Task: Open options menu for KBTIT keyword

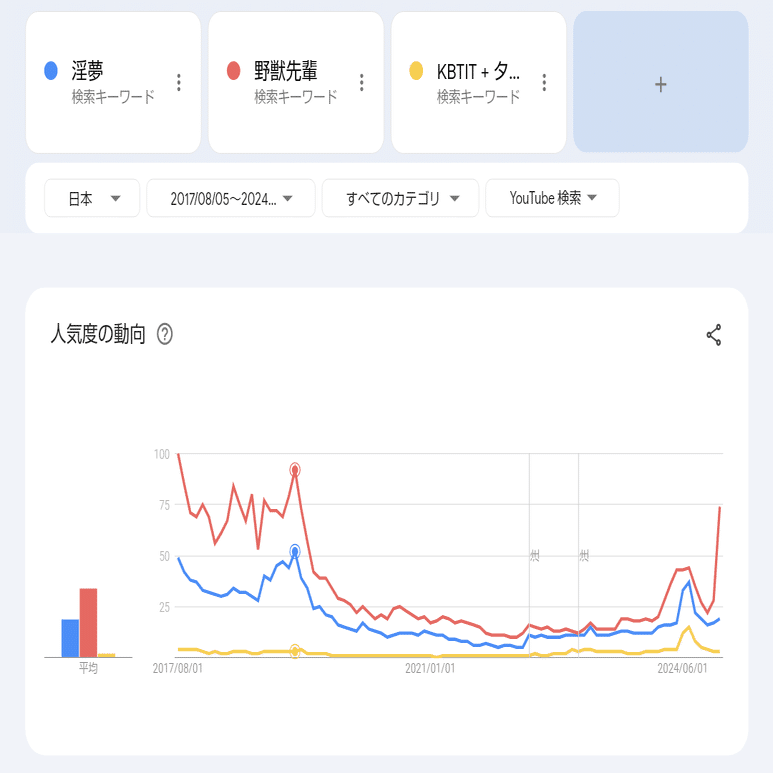Action: 544,82
